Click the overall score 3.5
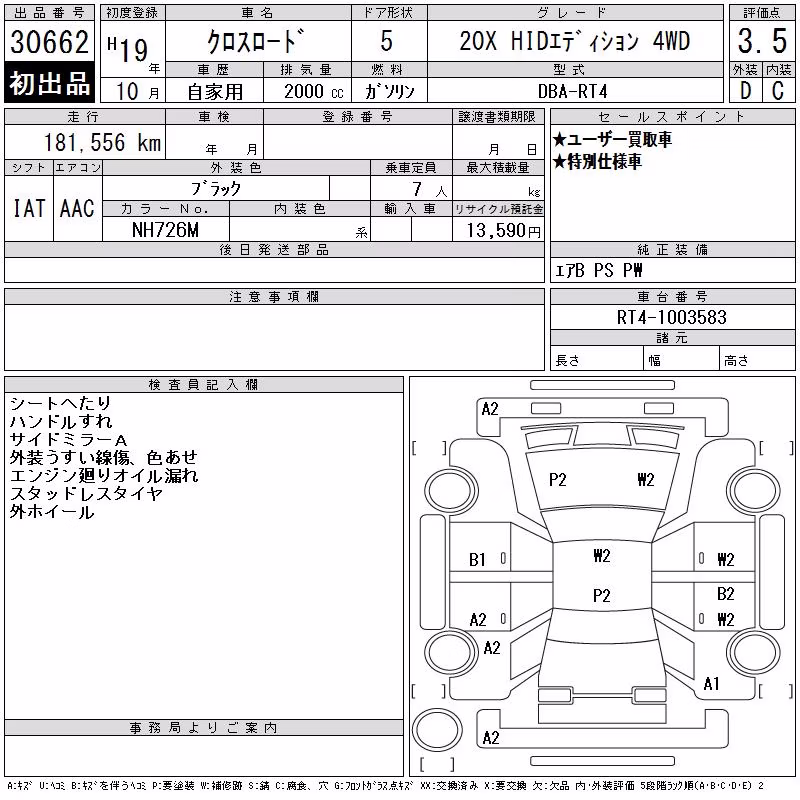 tap(762, 41)
